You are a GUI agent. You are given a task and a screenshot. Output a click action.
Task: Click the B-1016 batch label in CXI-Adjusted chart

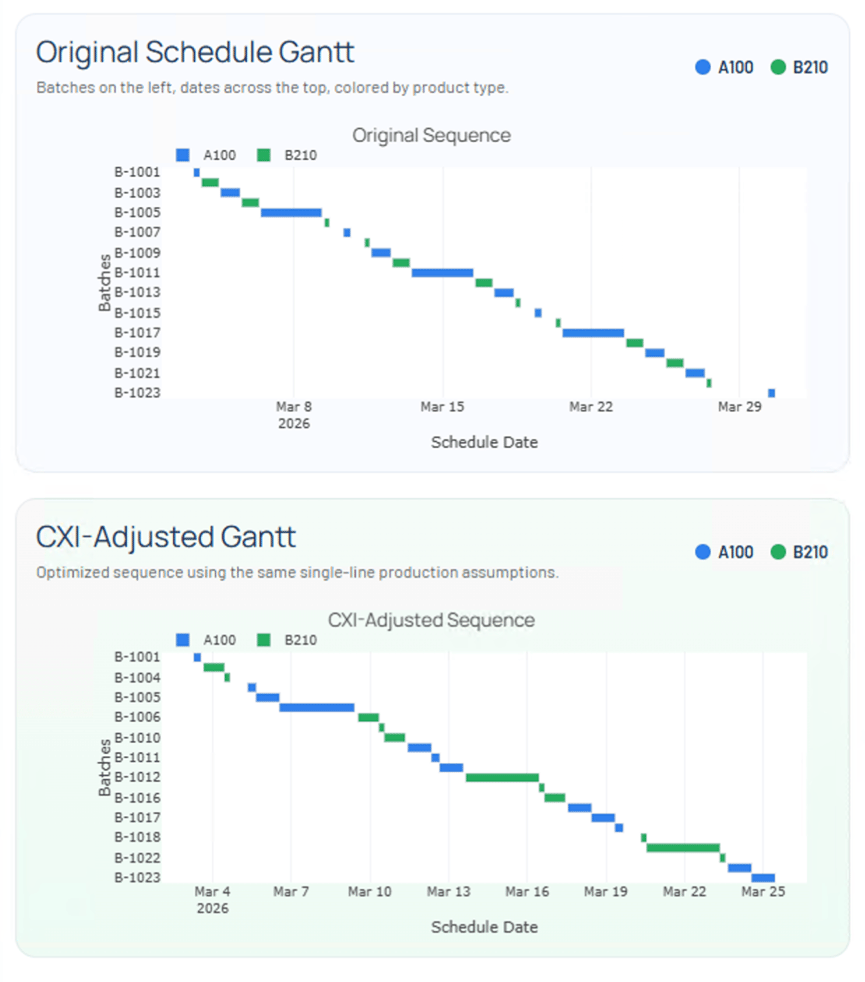click(x=138, y=798)
